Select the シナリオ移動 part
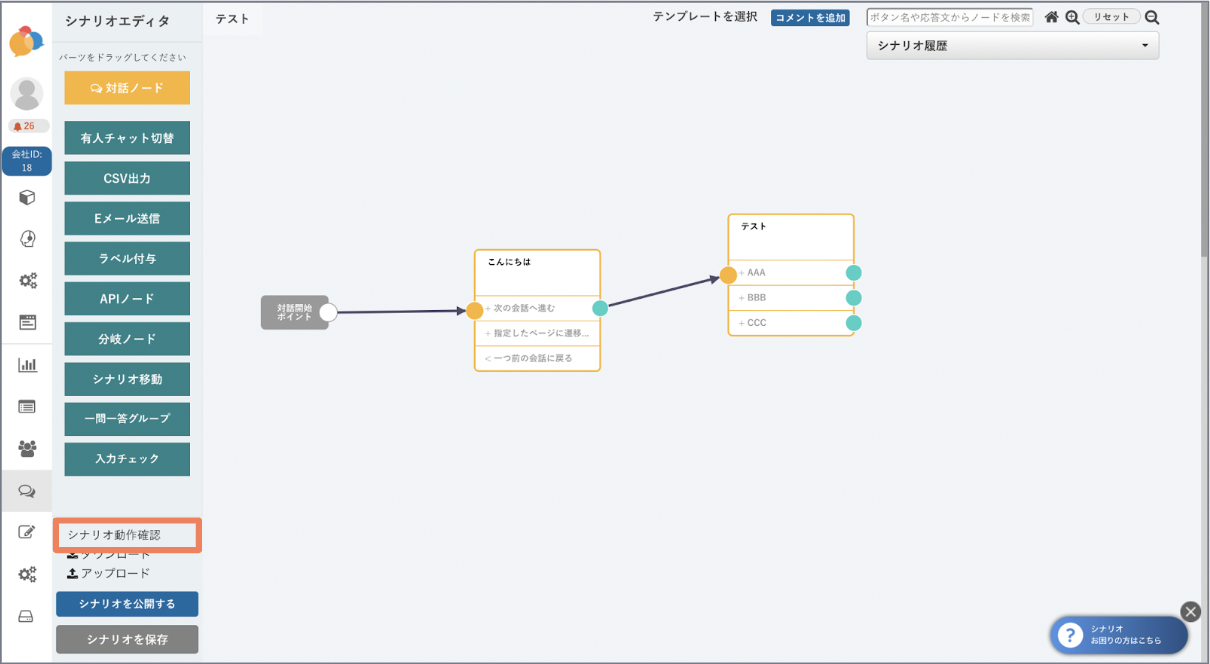1210x664 pixels. [127, 379]
